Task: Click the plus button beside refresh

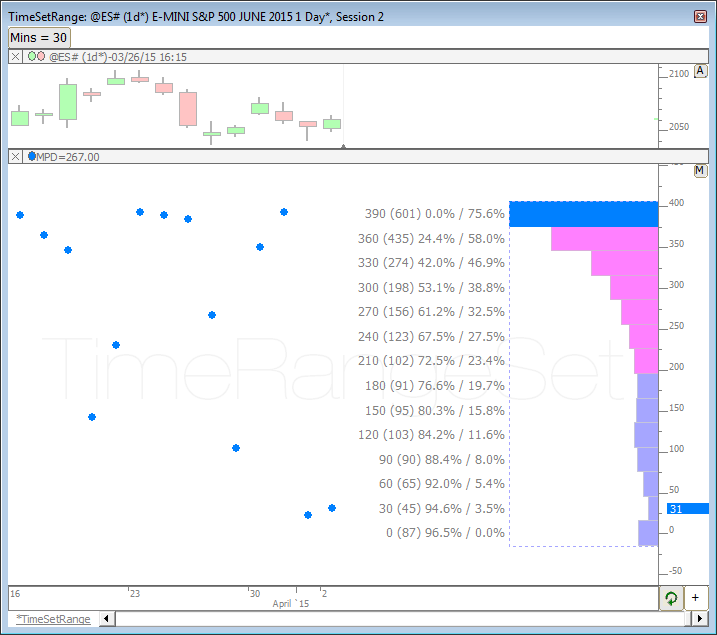Action: [696, 597]
